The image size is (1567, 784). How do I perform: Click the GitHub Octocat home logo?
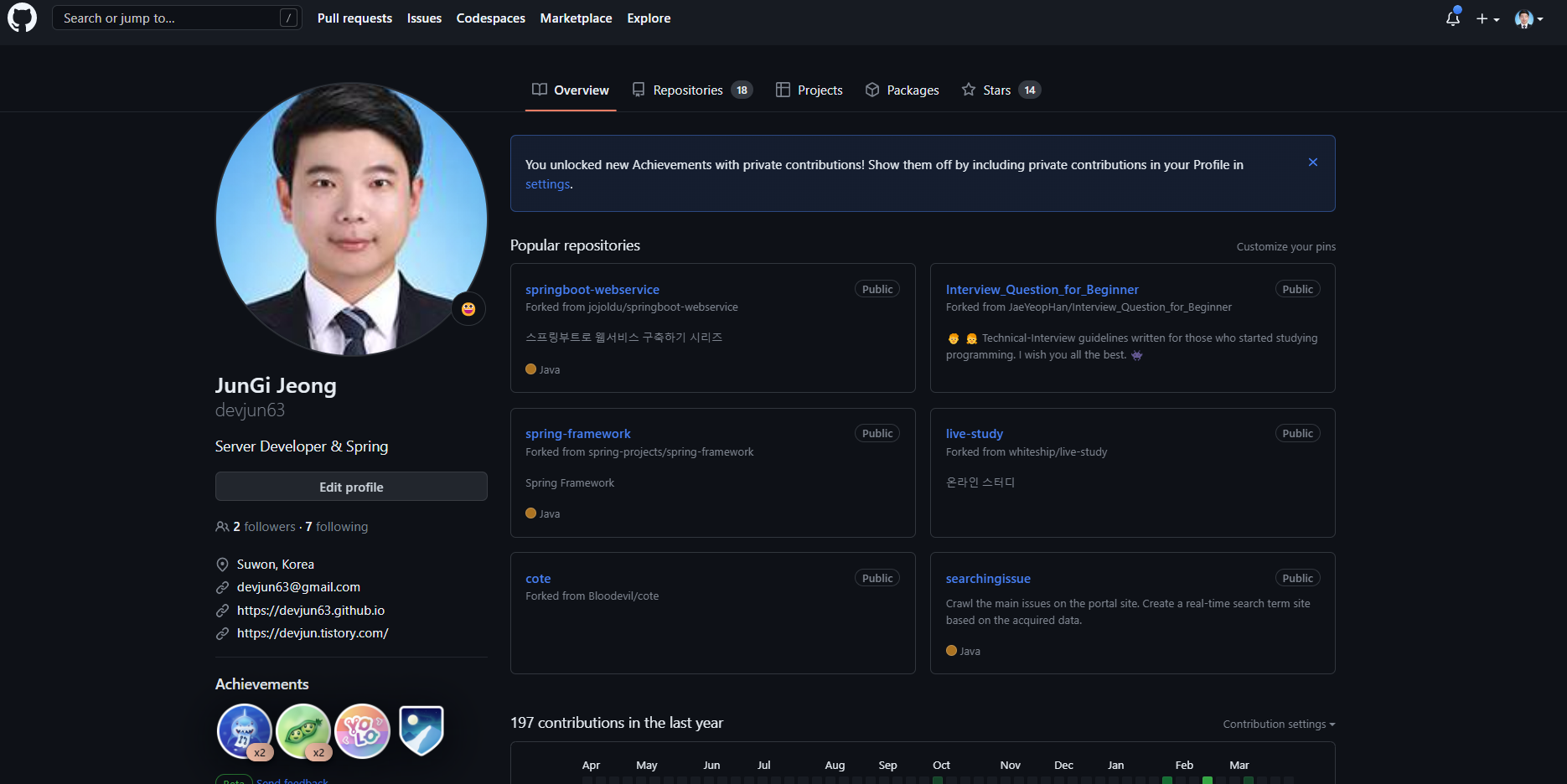22,18
